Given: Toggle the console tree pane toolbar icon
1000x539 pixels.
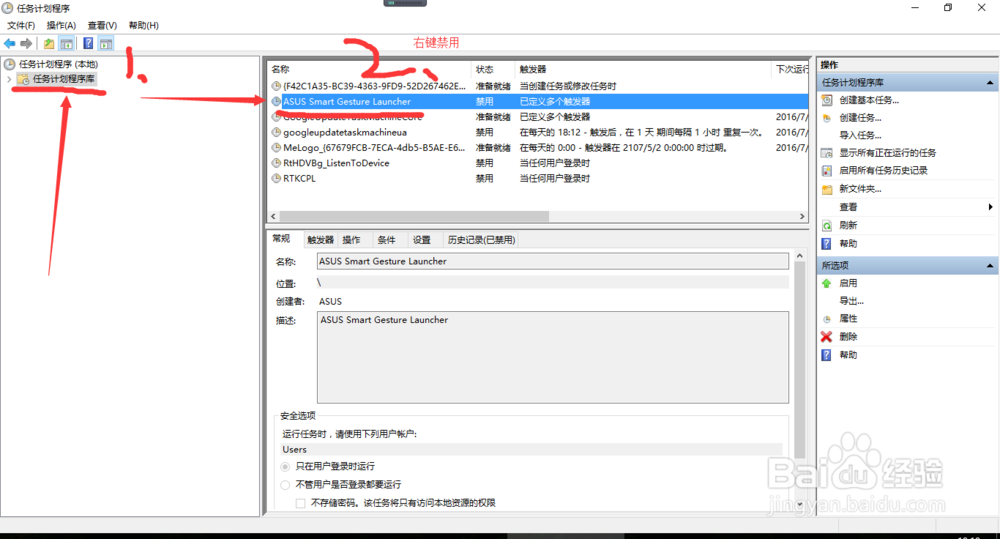Looking at the screenshot, I should point(66,43).
